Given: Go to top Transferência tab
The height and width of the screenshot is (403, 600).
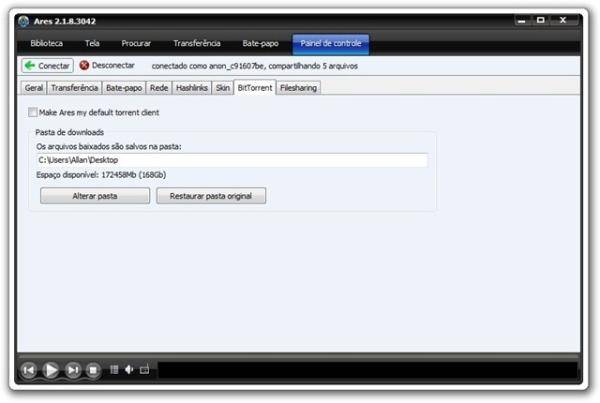Looking at the screenshot, I should pos(197,43).
